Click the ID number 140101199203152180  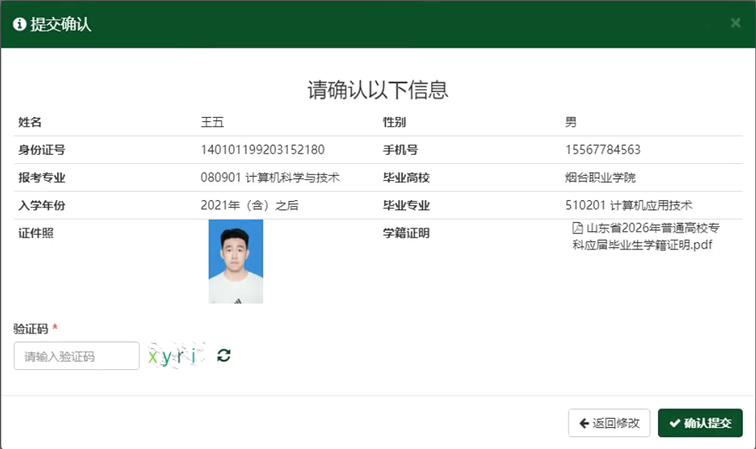tap(263, 150)
